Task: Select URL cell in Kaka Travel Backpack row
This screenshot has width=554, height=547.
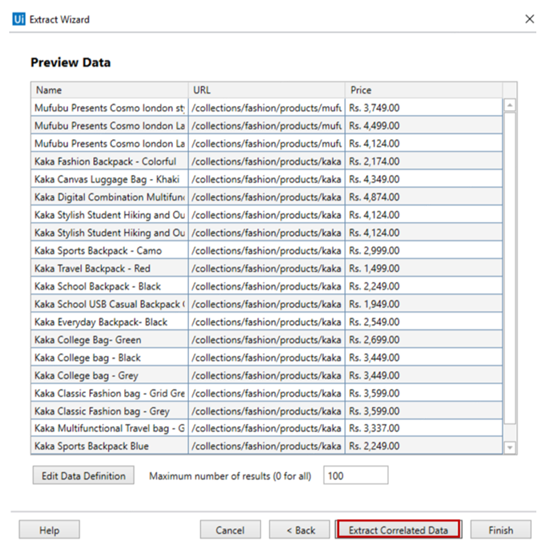Action: point(266,268)
